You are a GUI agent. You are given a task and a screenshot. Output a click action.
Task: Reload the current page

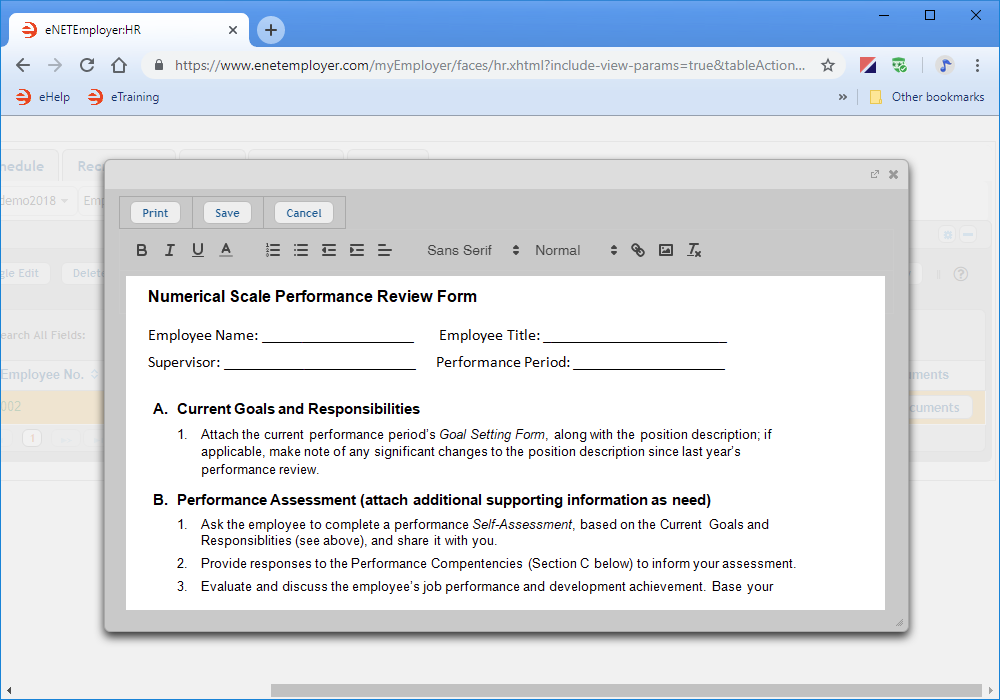point(87,65)
